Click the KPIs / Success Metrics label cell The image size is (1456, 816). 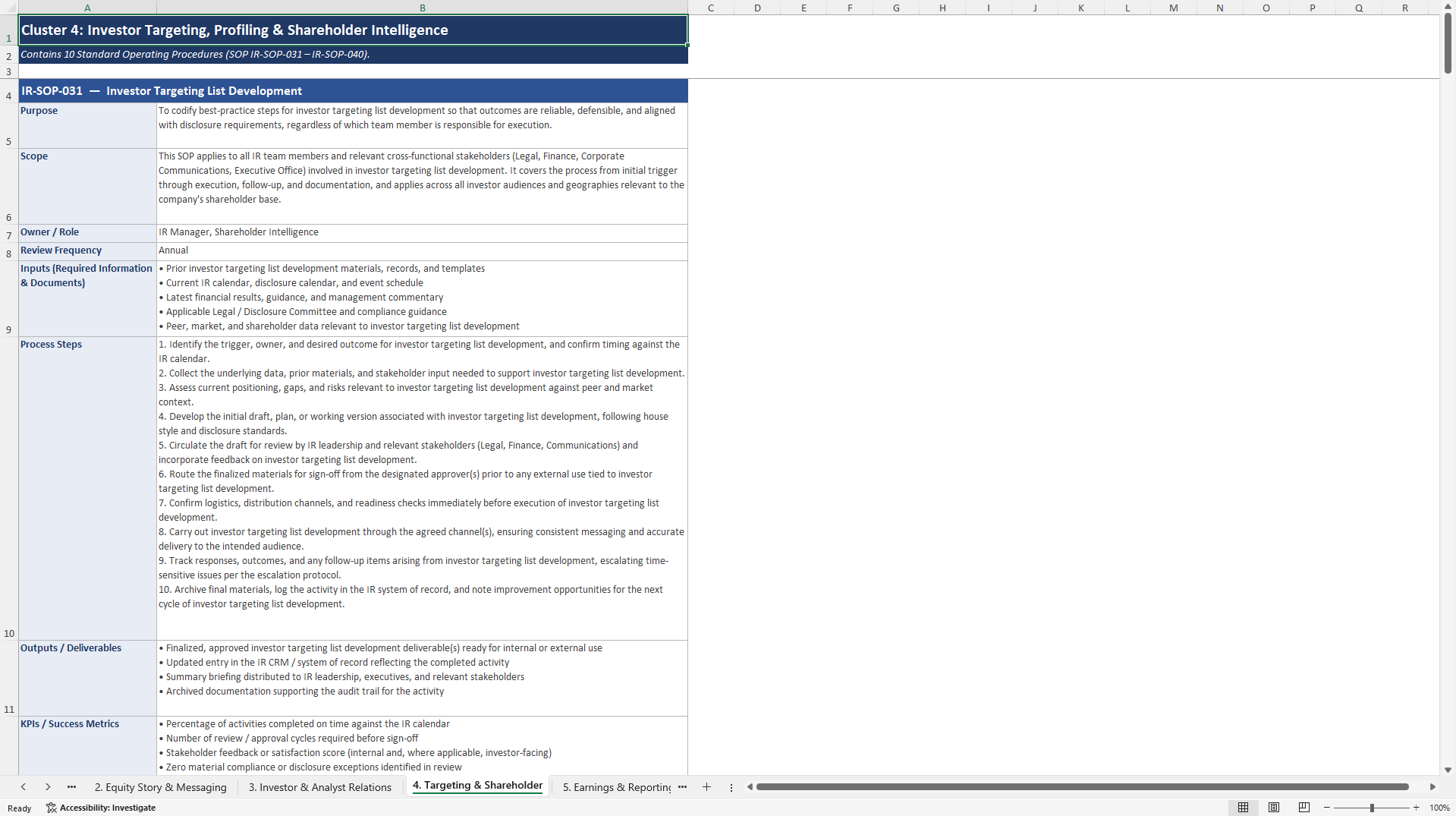[87, 745]
